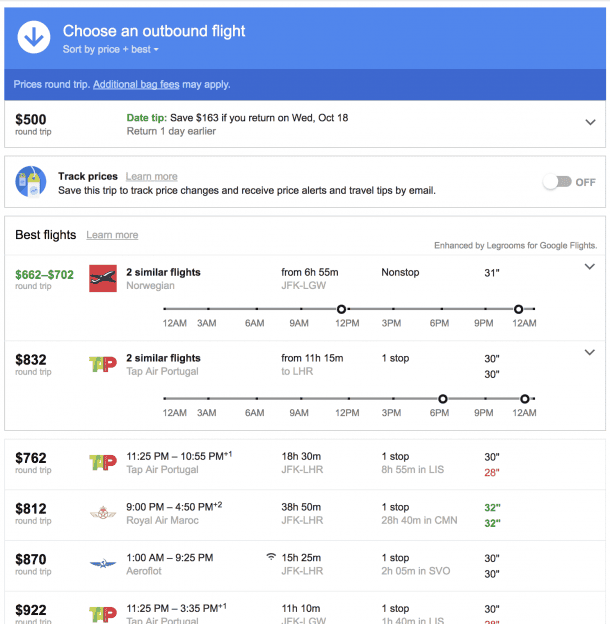Expand the $832 Tap Air Portugal flights
Viewport: 610px width, 624px height.
point(589,352)
